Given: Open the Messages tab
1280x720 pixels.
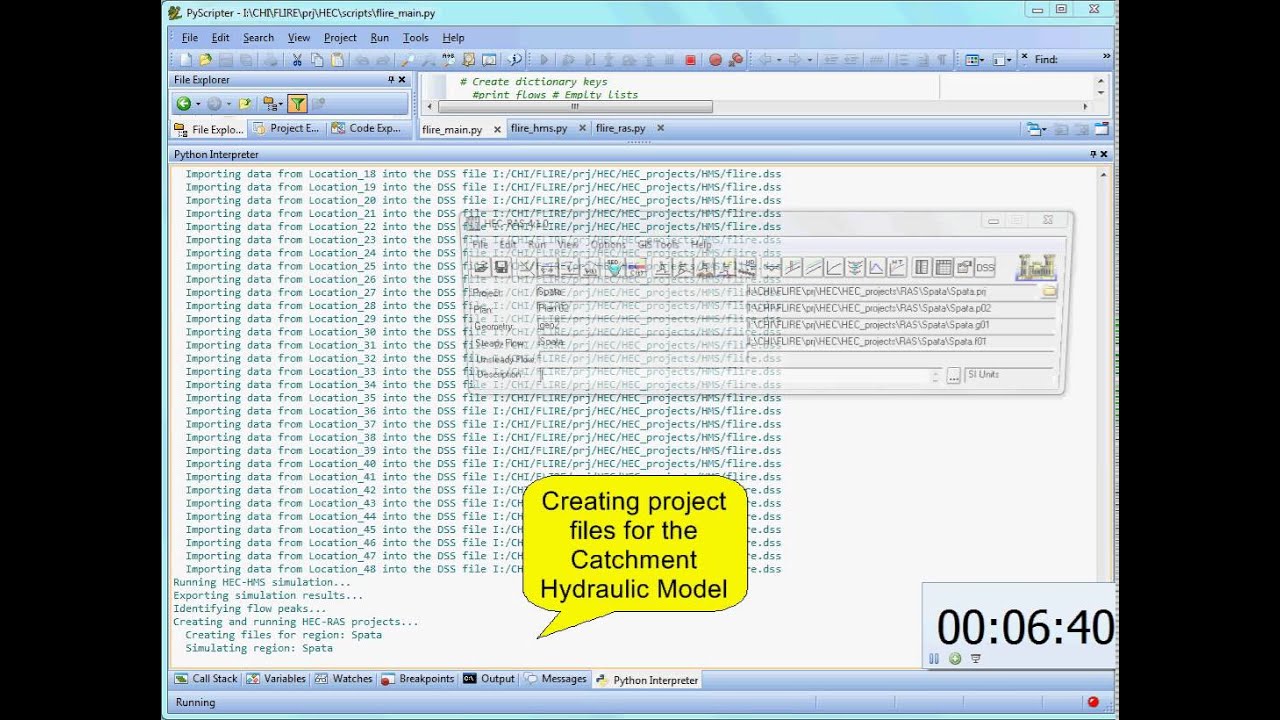Looking at the screenshot, I should tap(556, 678).
